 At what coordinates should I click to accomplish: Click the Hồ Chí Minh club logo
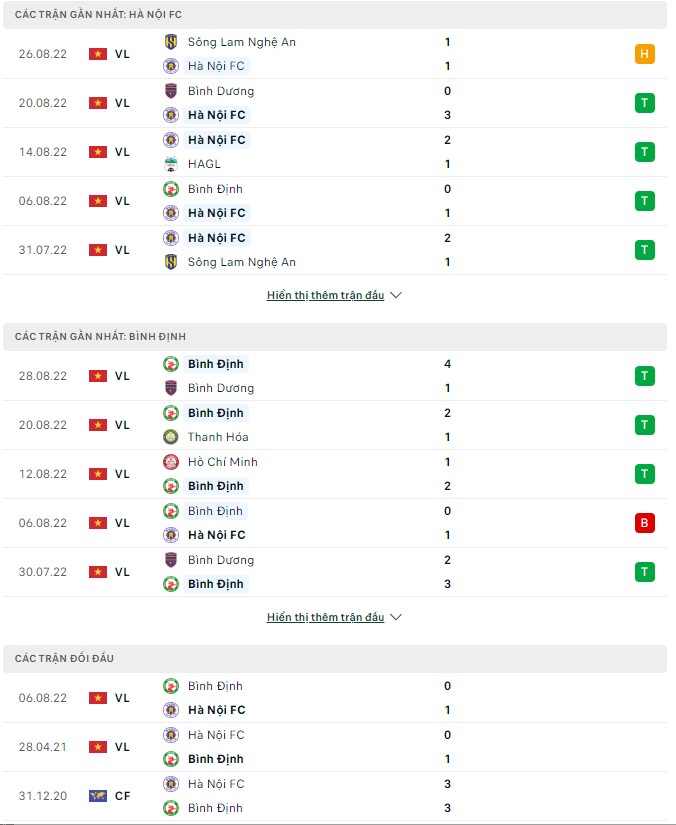pyautogui.click(x=170, y=462)
